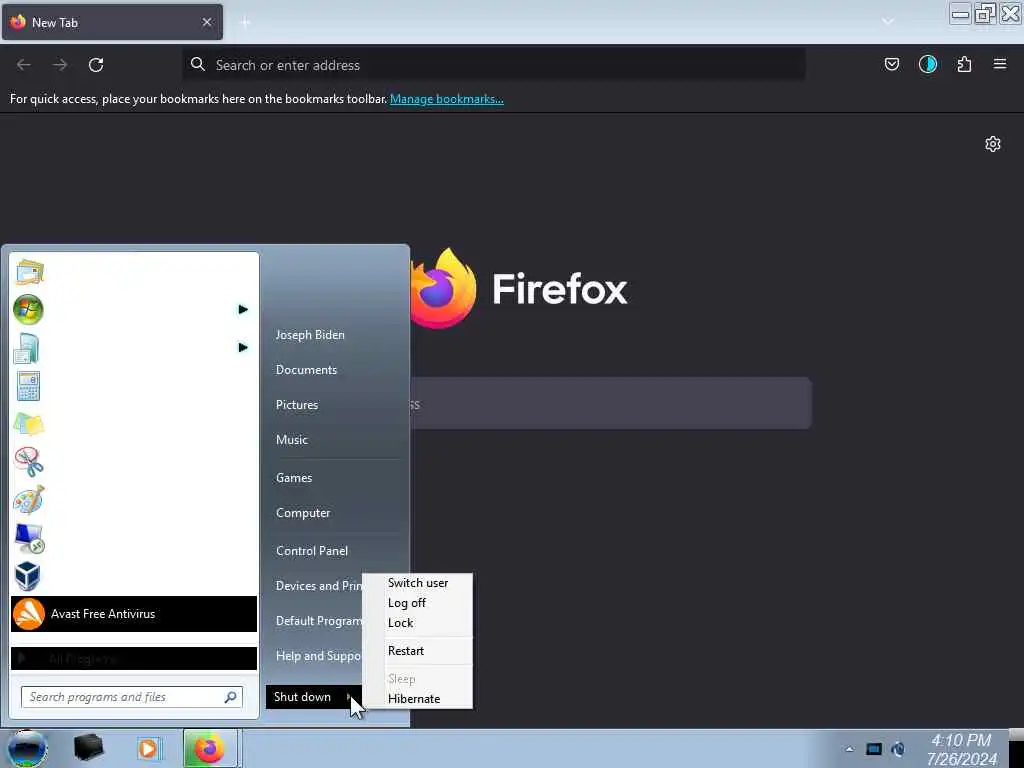Open Joseph Biden user folder

coord(310,335)
